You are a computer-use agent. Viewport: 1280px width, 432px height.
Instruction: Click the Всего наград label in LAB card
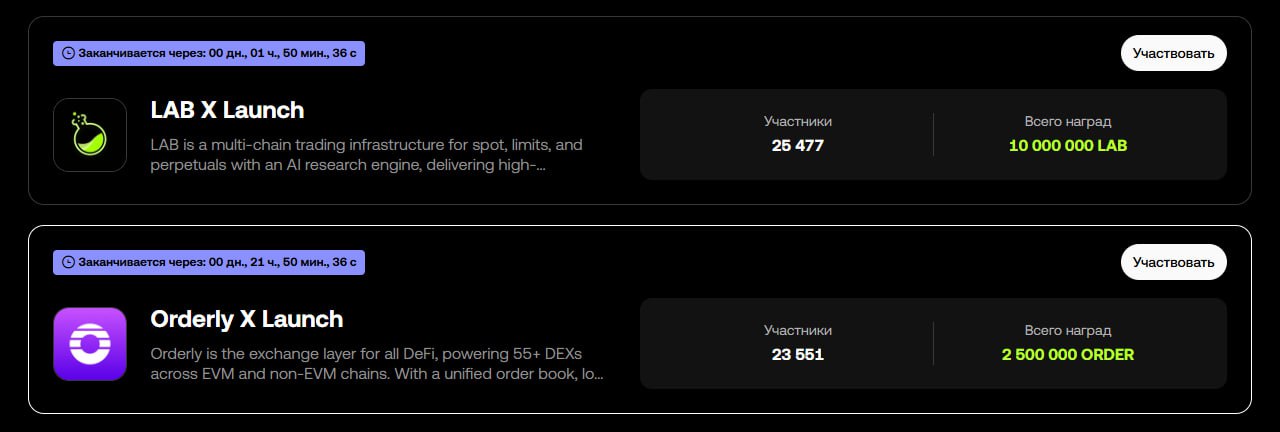[x=1067, y=121]
